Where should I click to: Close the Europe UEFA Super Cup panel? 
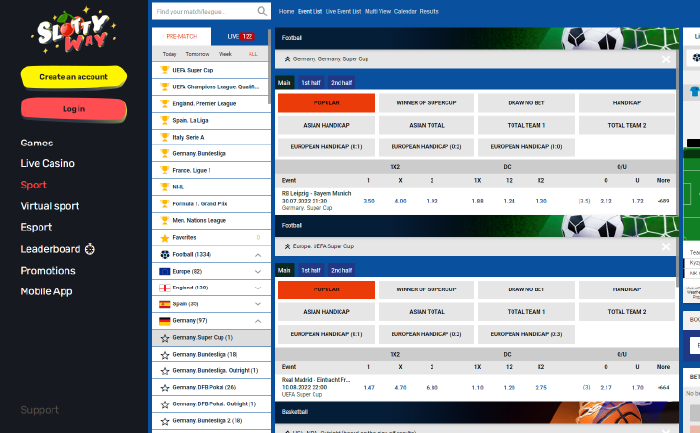pyautogui.click(x=666, y=246)
